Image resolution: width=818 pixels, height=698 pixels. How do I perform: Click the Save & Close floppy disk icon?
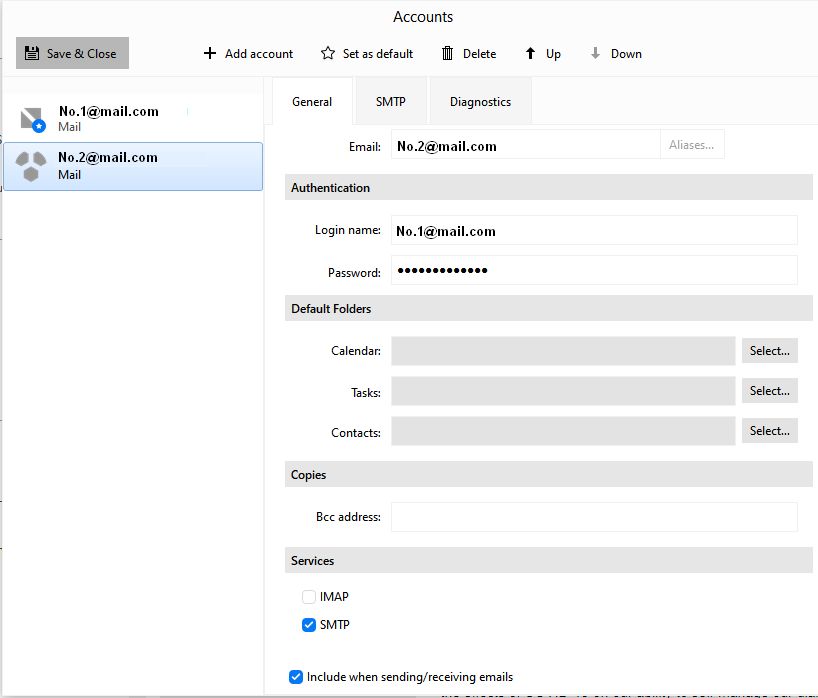point(32,53)
